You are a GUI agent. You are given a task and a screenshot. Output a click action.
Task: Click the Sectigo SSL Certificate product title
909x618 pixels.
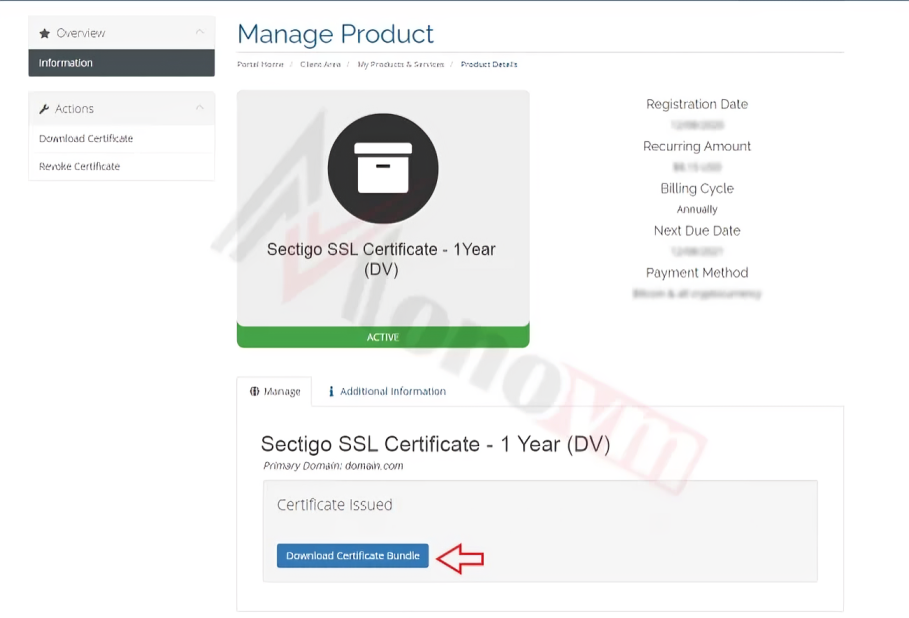coord(381,259)
